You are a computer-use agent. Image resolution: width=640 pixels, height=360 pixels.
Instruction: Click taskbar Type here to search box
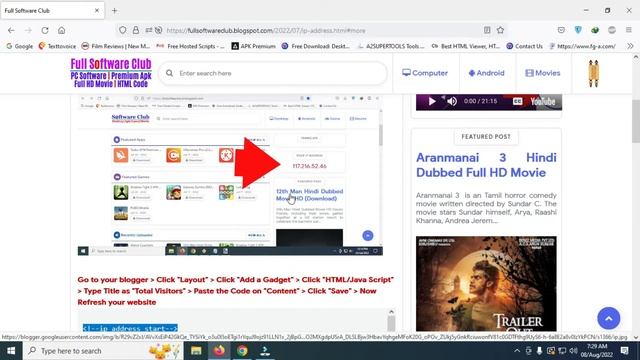103,351
